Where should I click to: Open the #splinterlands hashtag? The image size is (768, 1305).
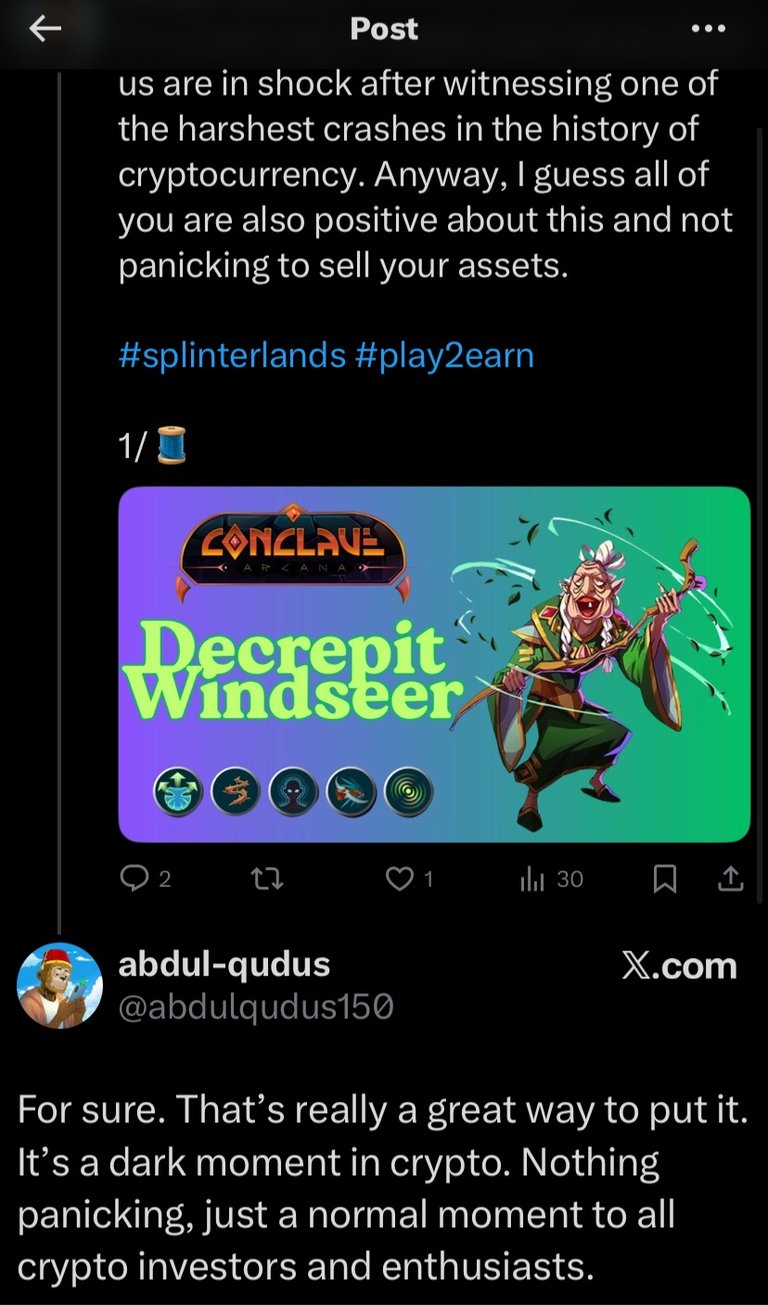(x=231, y=356)
